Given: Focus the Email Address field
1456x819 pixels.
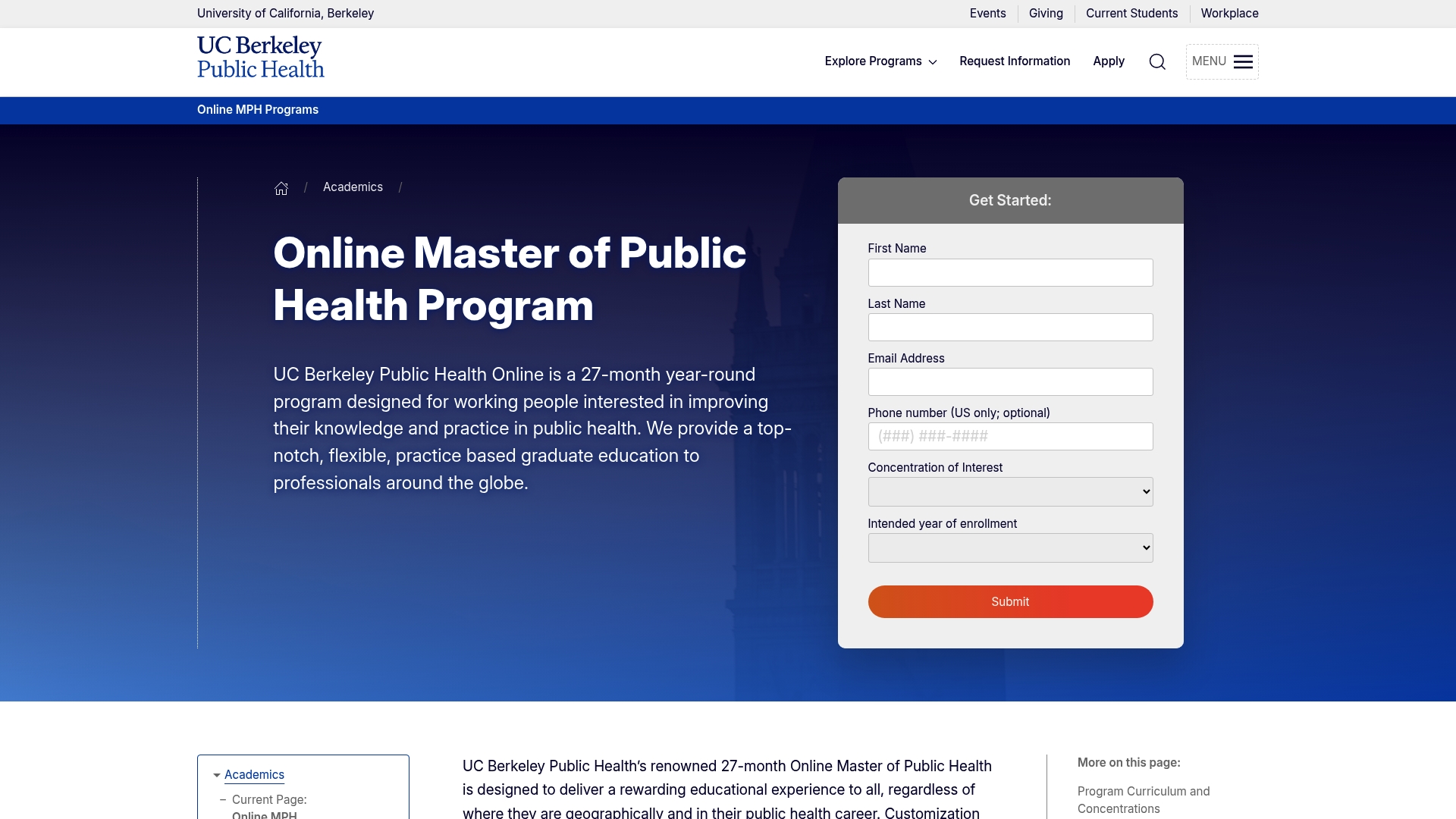Looking at the screenshot, I should point(1010,382).
